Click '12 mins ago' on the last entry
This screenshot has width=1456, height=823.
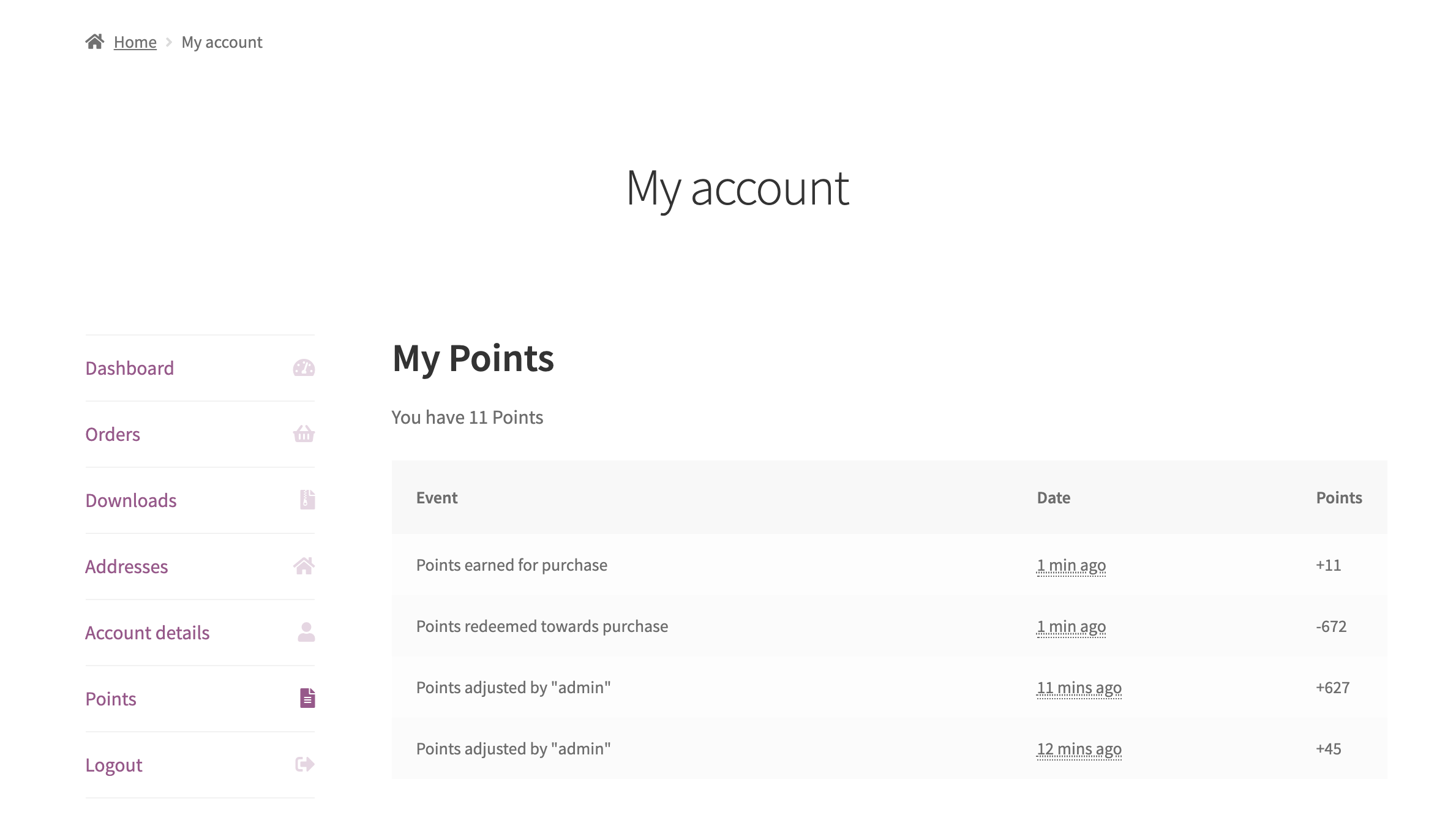click(1079, 748)
